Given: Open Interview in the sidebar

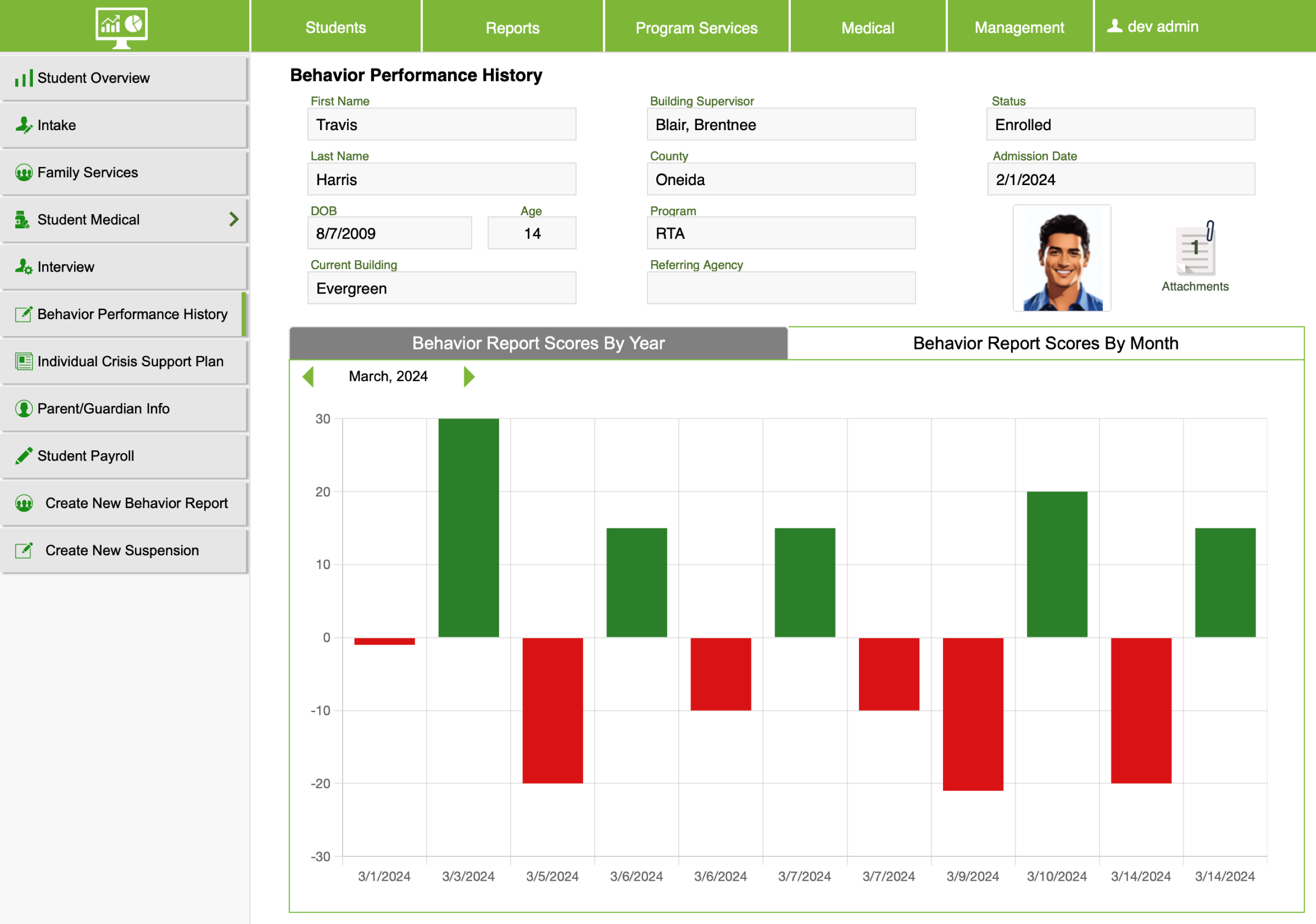Looking at the screenshot, I should click(124, 267).
